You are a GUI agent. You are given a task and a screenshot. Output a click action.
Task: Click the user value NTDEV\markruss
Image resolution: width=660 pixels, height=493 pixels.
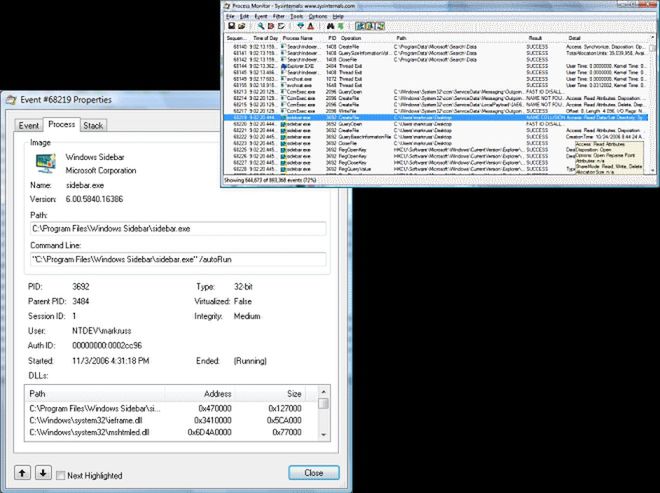101,331
